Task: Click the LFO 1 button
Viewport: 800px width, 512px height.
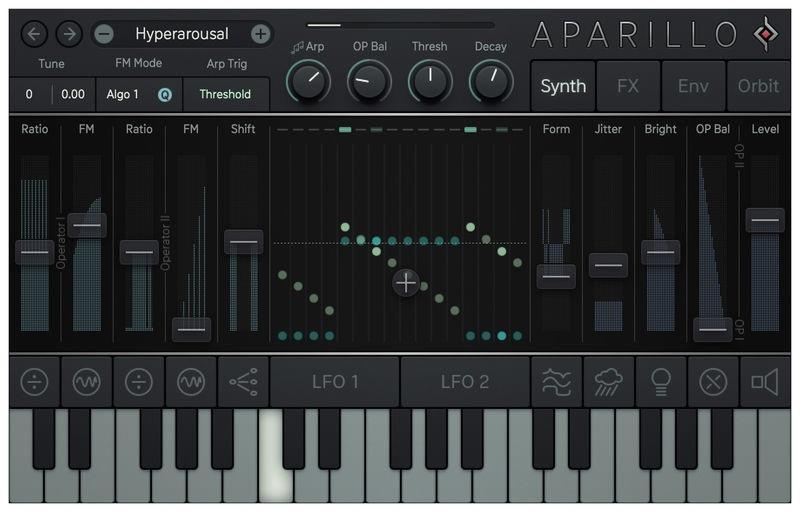Action: [x=335, y=382]
